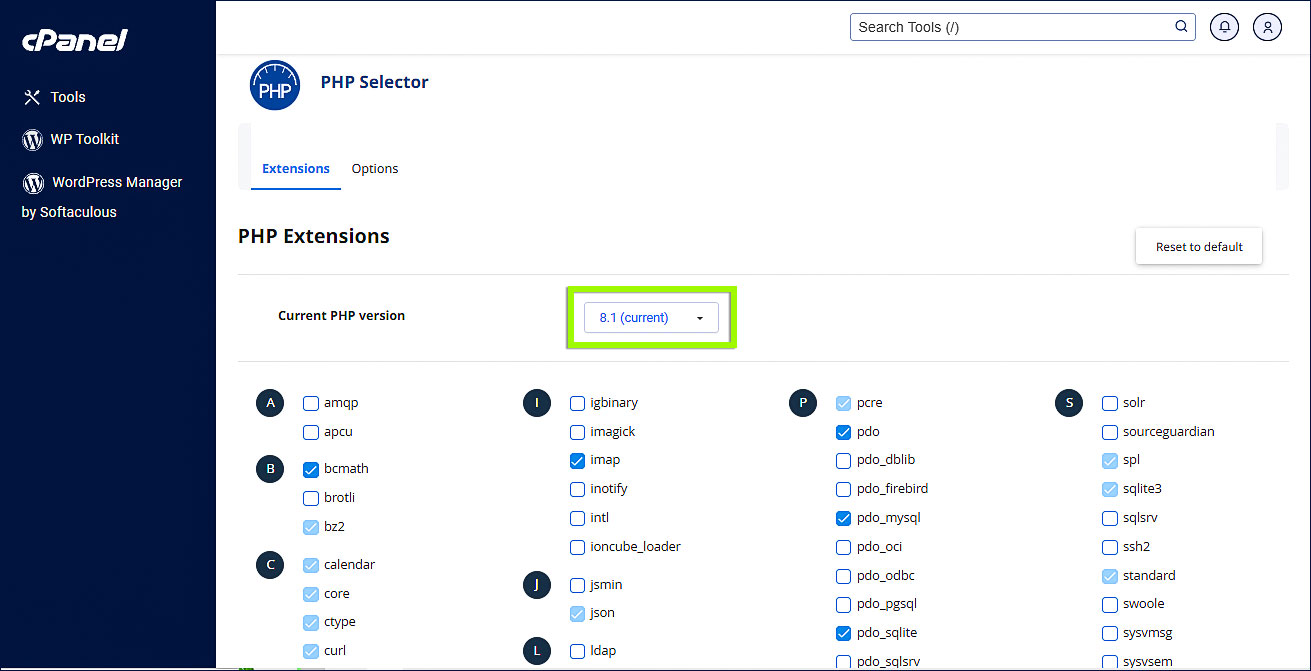
Task: Open the PHP version 8.1 dropdown
Action: click(651, 318)
